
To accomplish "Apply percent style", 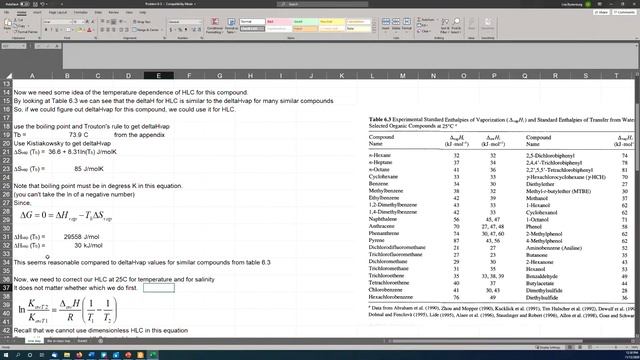I will pos(180,30).
